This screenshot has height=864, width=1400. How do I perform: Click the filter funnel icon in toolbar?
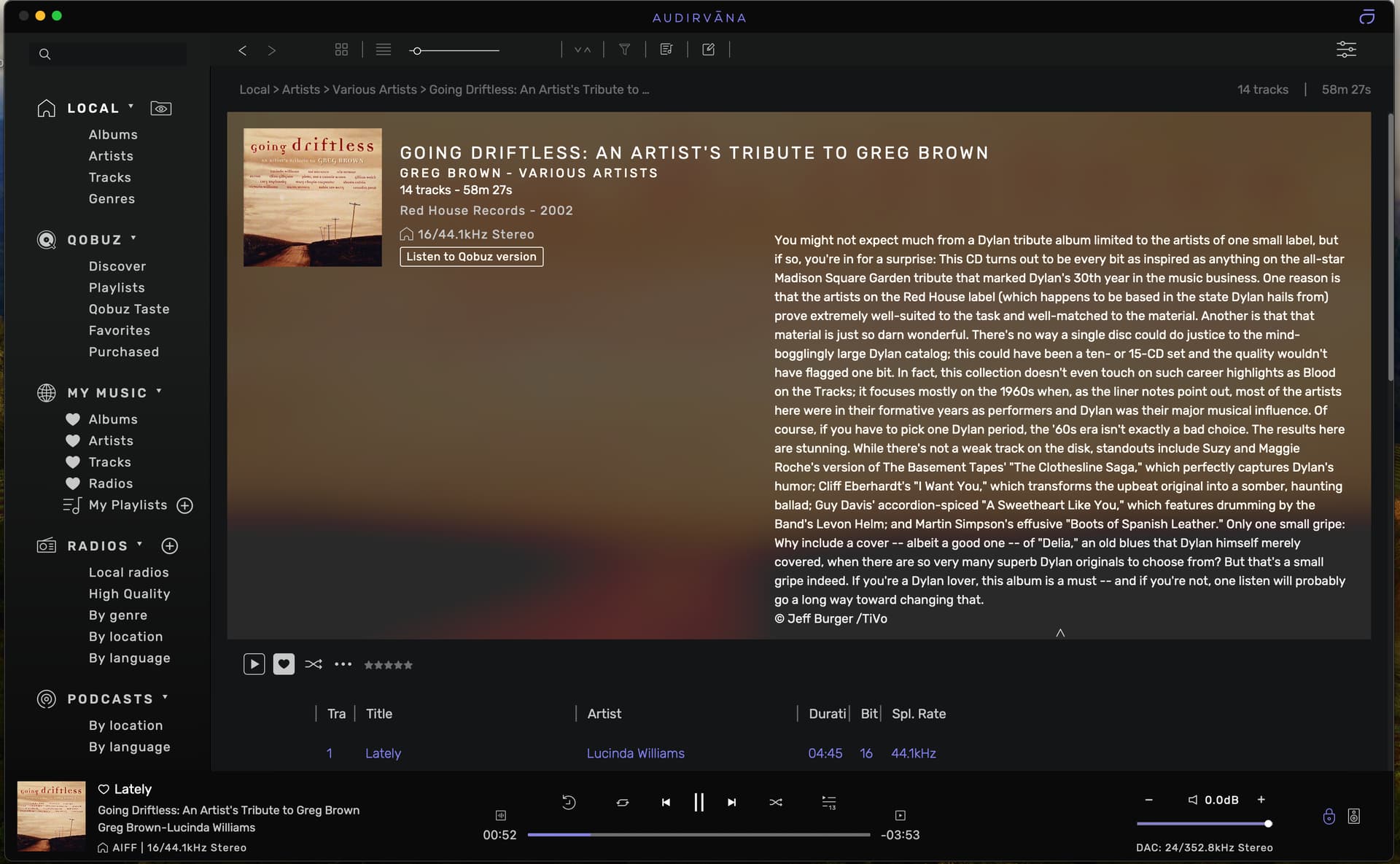click(x=624, y=50)
